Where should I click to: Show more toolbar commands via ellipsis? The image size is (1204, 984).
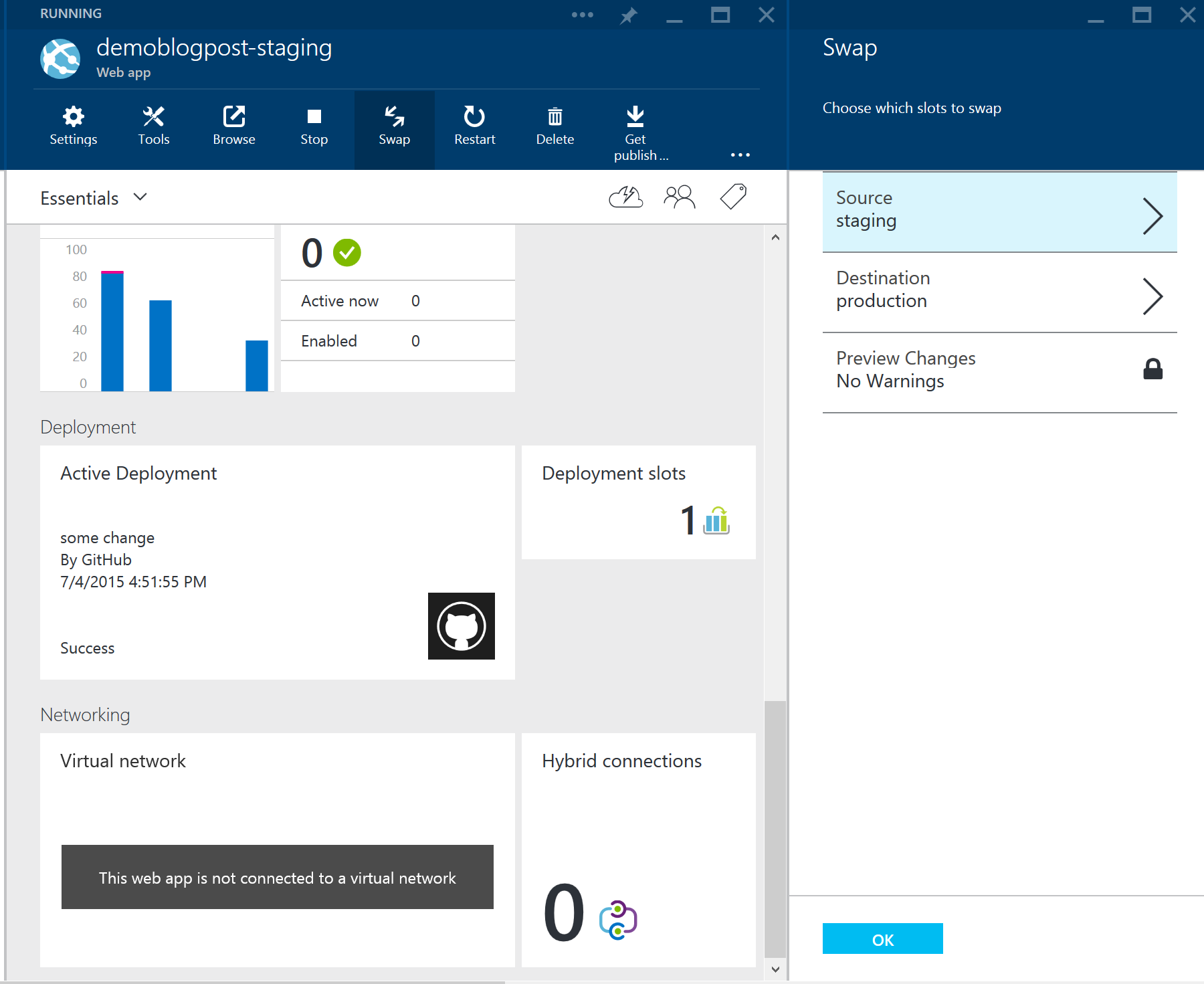pyautogui.click(x=740, y=155)
